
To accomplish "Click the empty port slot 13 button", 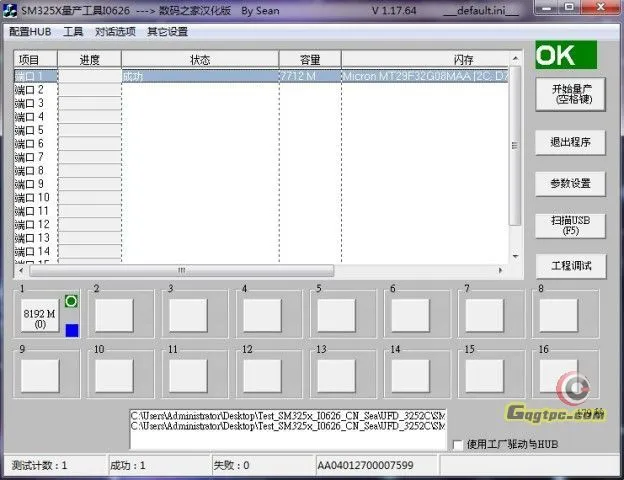I will [x=336, y=376].
